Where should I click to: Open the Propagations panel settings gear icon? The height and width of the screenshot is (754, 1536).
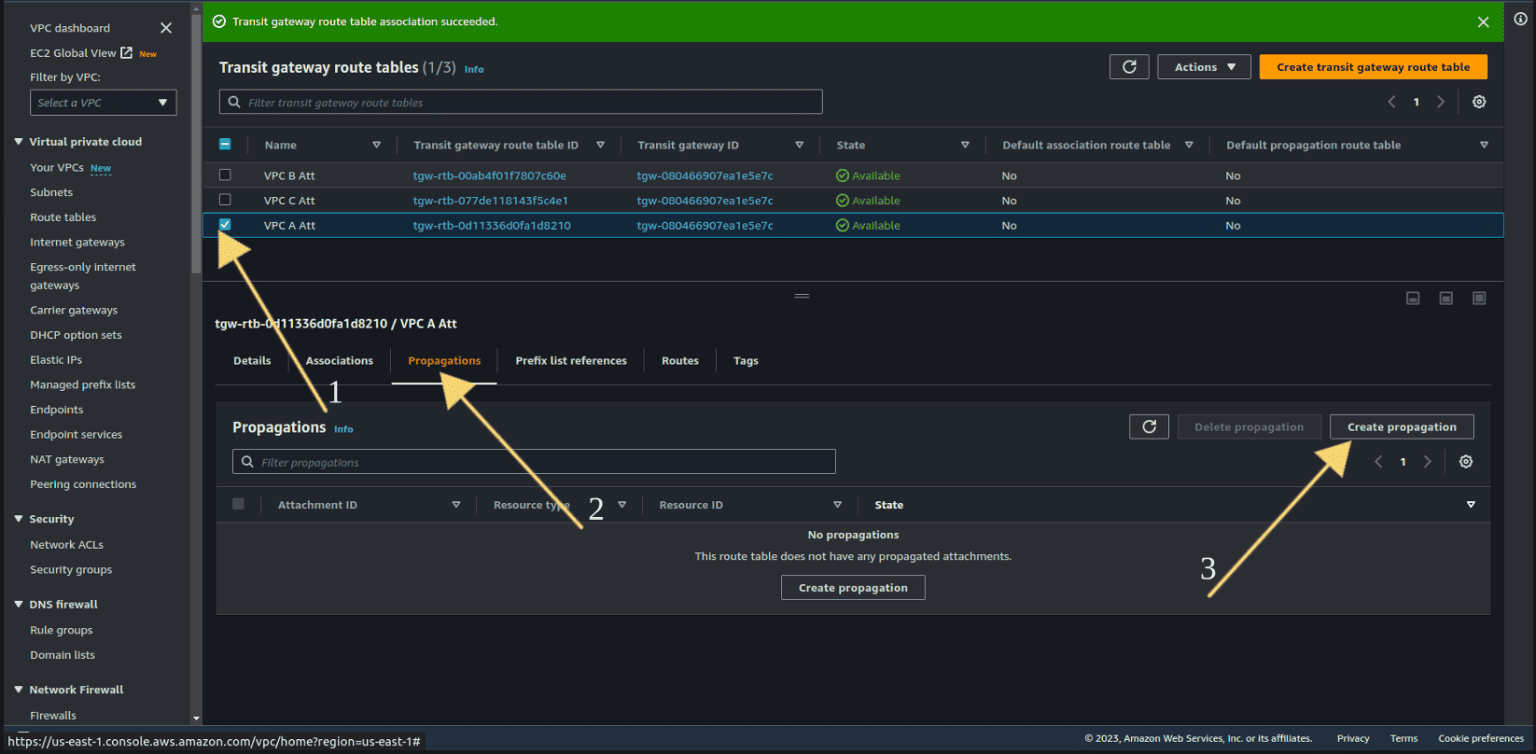pyautogui.click(x=1465, y=461)
